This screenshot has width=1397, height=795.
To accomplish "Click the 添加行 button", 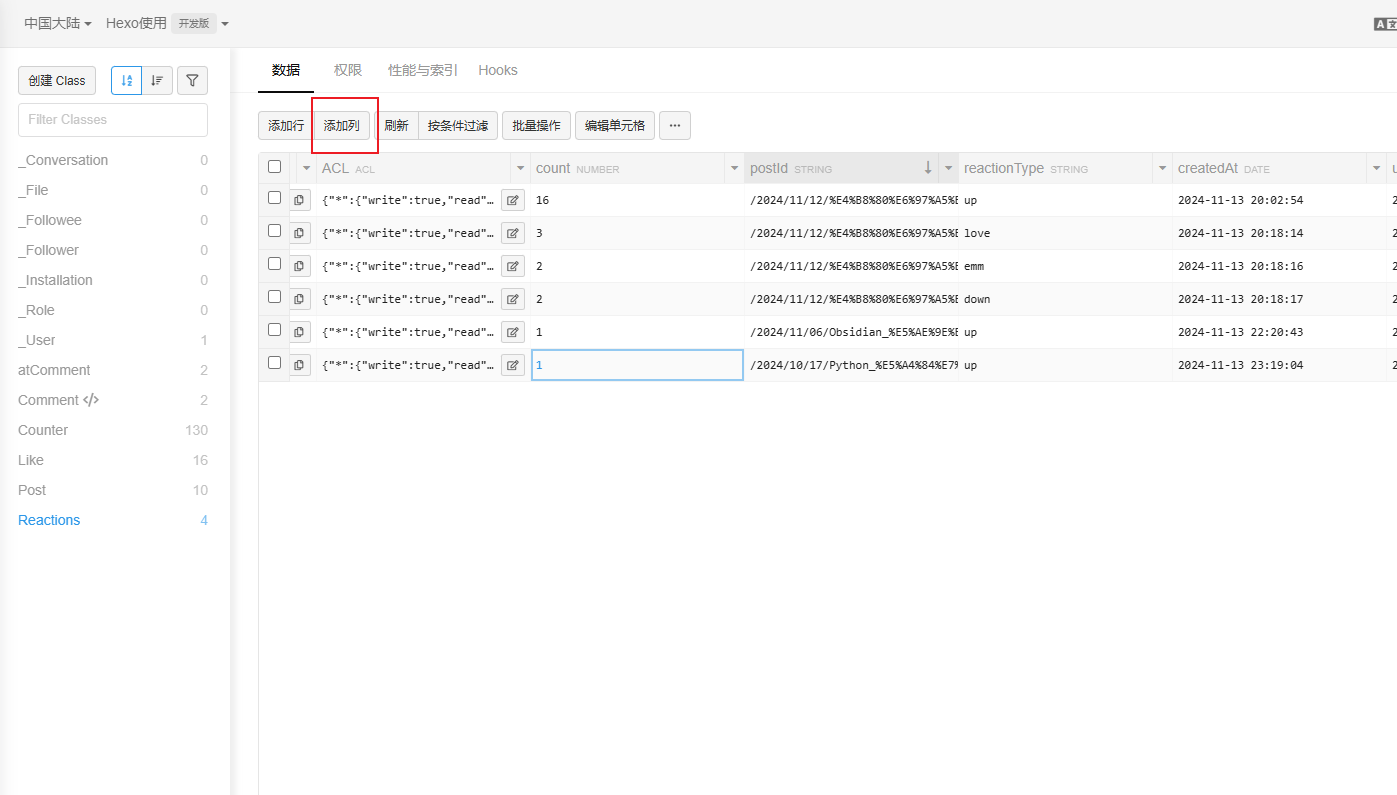I will pos(286,126).
